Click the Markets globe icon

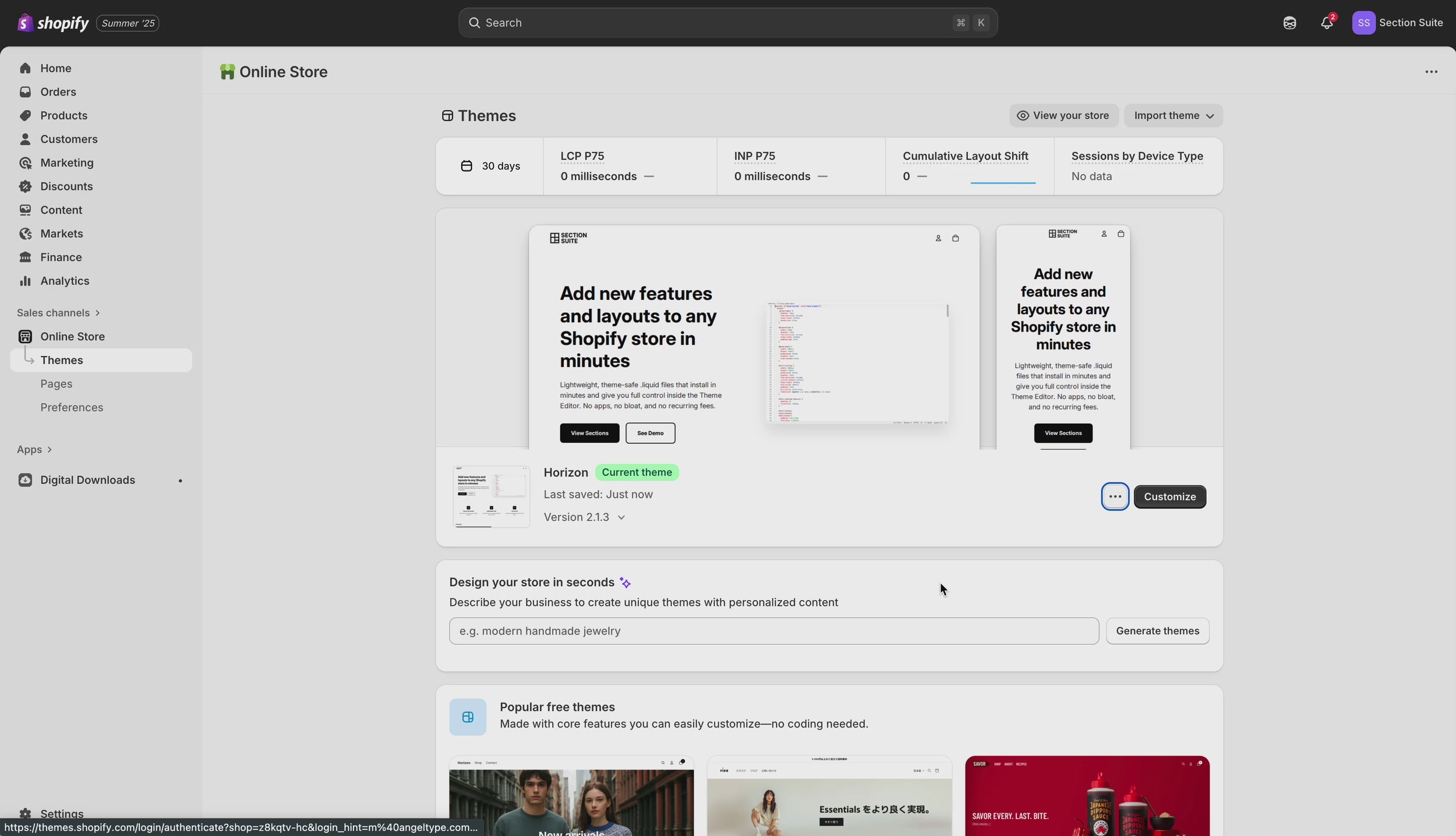click(25, 234)
